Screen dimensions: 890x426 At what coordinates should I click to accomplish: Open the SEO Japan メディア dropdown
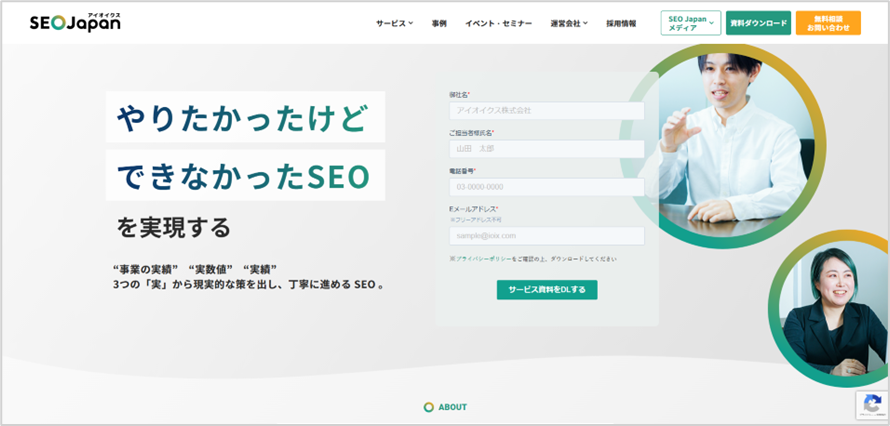690,23
